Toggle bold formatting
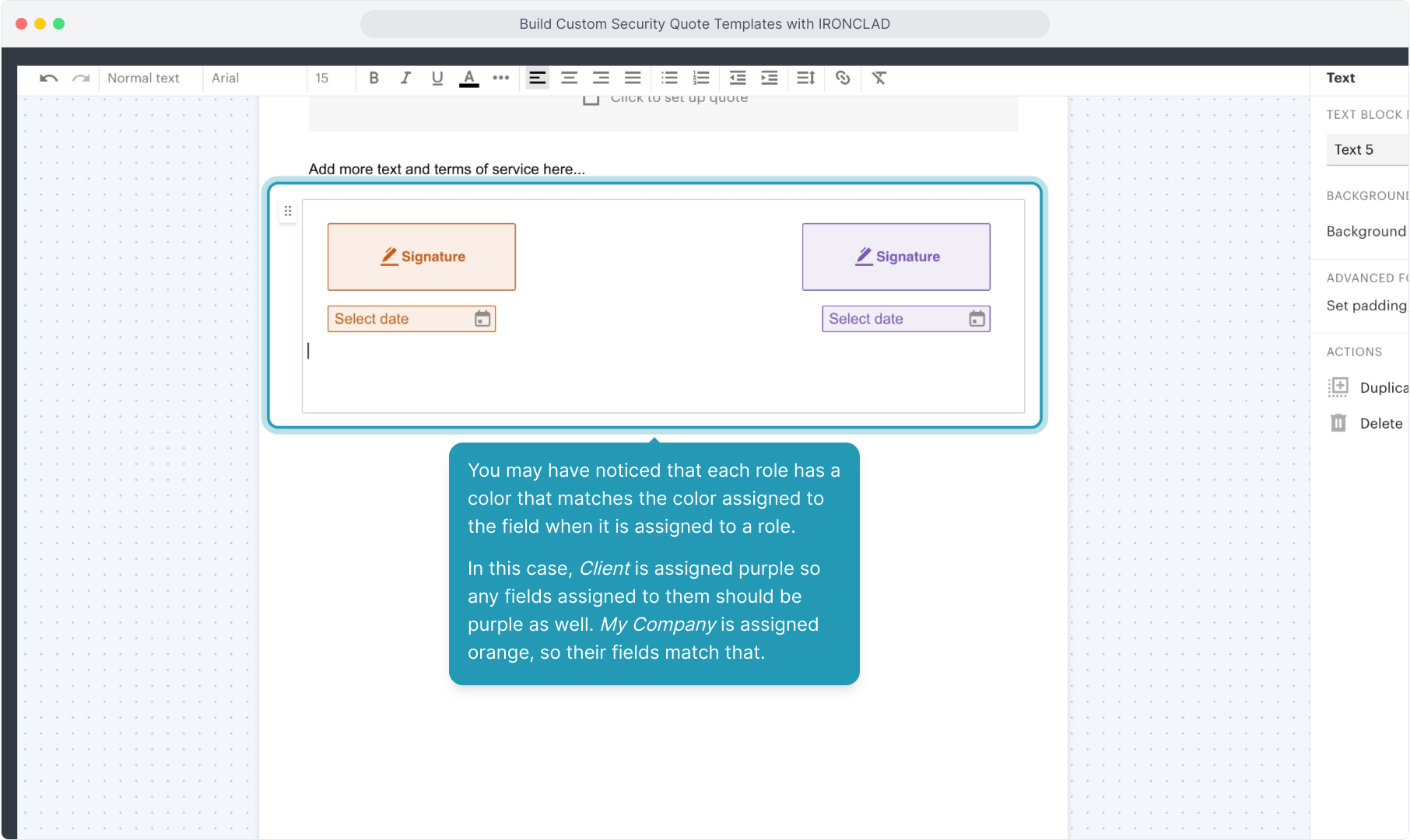 pos(374,78)
